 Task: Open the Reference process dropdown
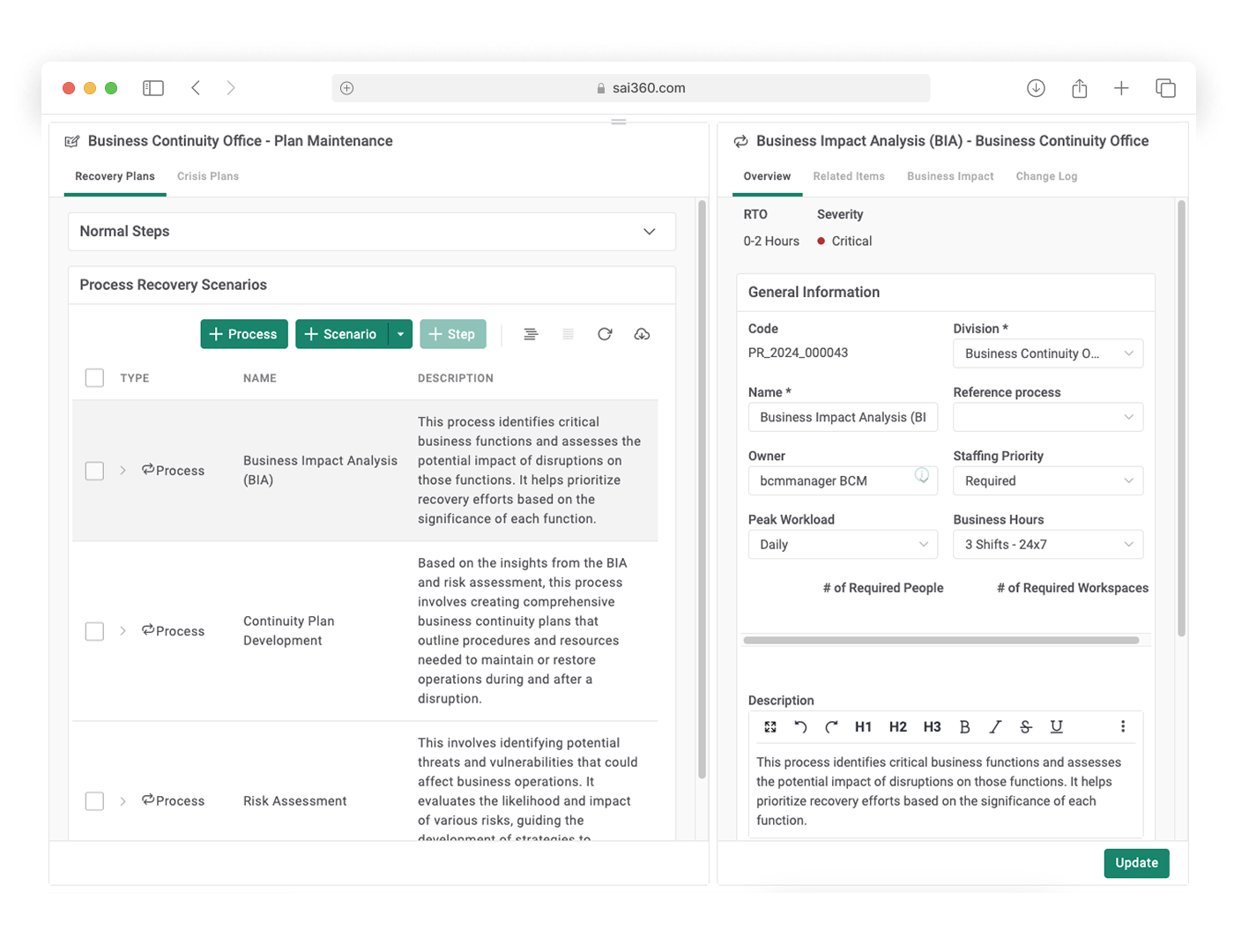click(x=1048, y=417)
